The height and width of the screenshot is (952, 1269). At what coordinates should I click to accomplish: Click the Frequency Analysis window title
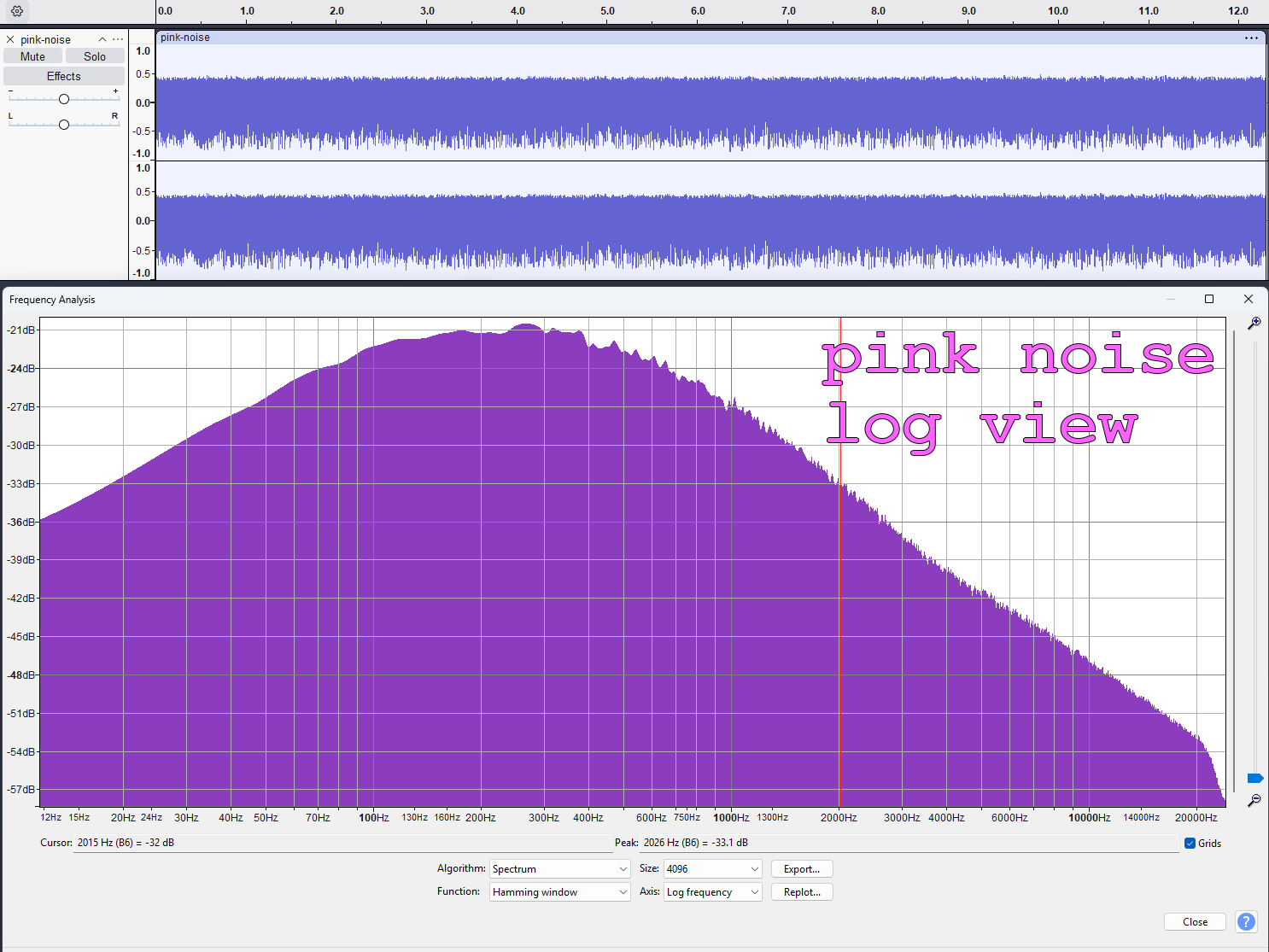[x=52, y=300]
